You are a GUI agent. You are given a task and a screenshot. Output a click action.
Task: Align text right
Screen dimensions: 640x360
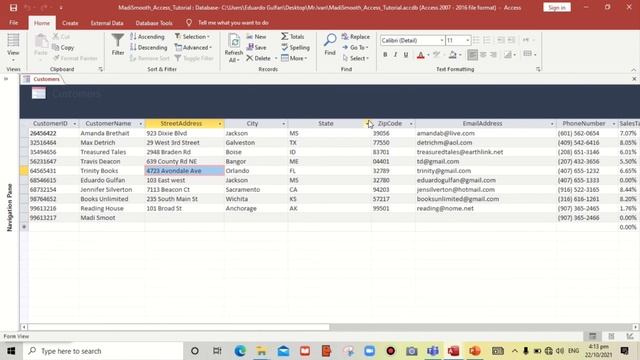tap(493, 55)
